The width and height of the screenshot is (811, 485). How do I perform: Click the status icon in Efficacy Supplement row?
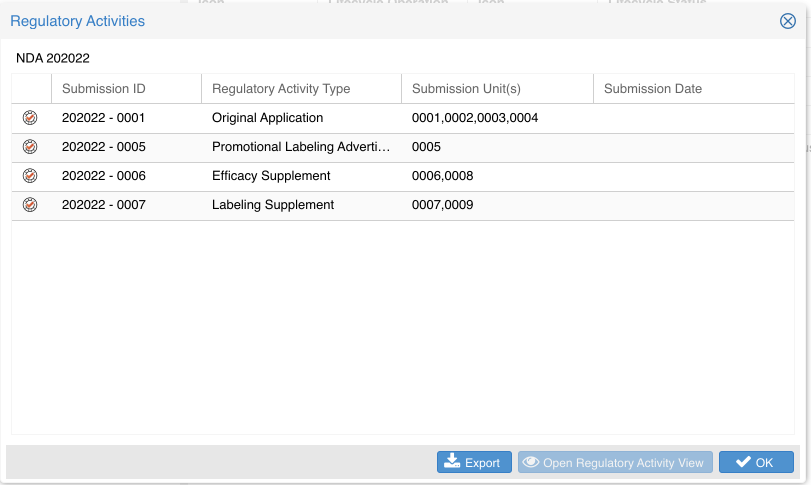30,176
